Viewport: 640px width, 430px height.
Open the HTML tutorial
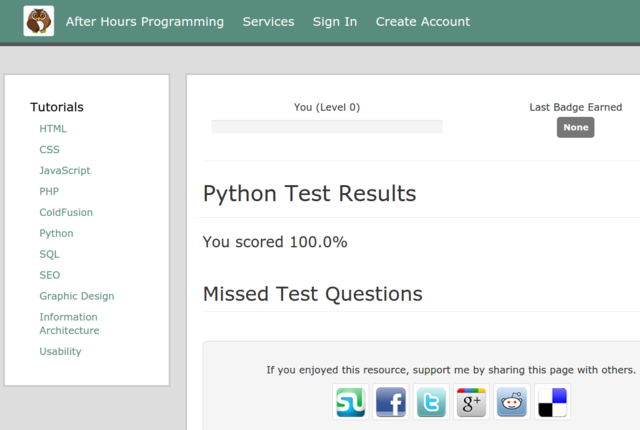pyautogui.click(x=53, y=129)
